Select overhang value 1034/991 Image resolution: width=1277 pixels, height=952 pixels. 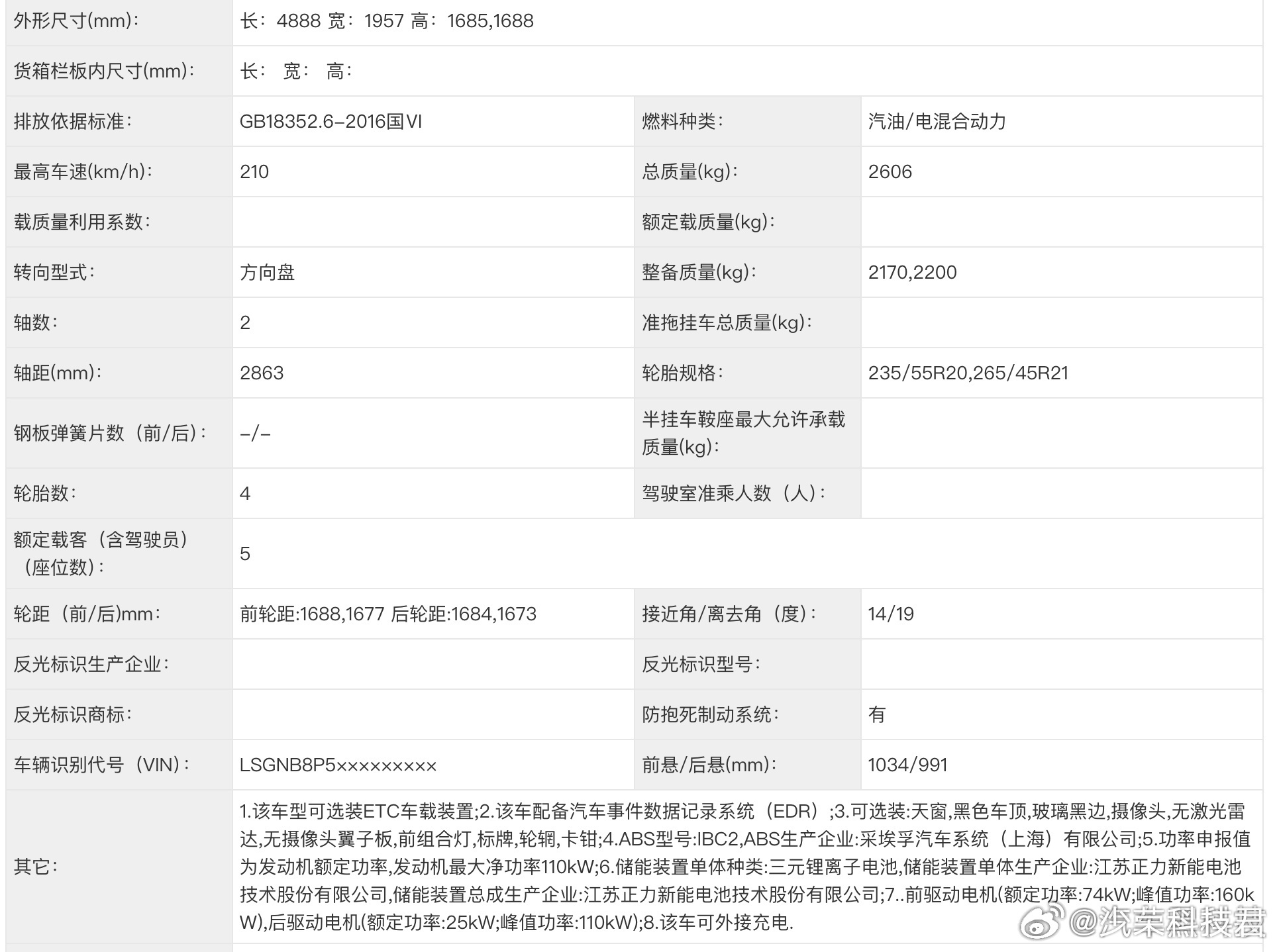(908, 765)
